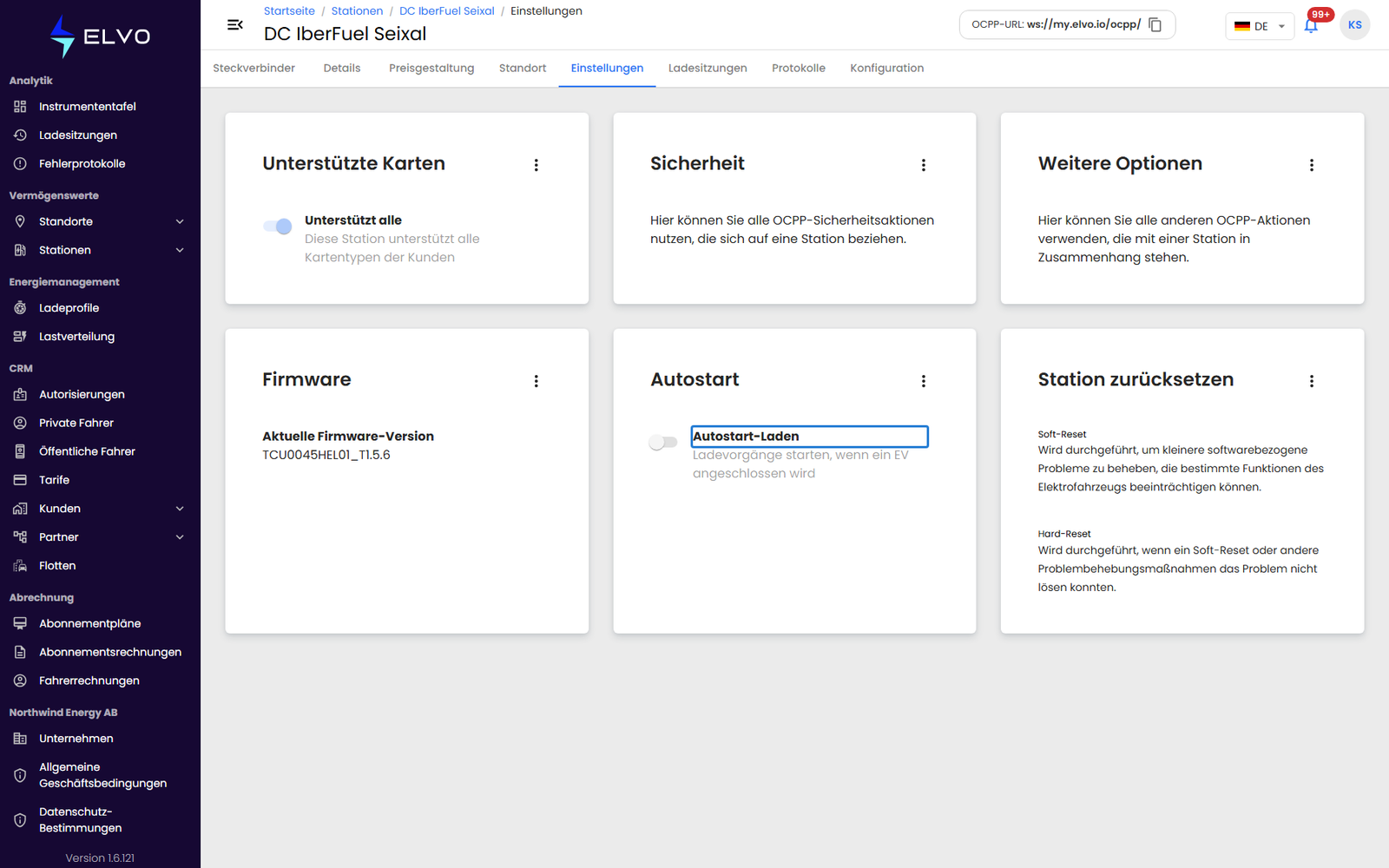The image size is (1389, 868).
Task: Switch to the Standort tab
Action: pos(523,69)
